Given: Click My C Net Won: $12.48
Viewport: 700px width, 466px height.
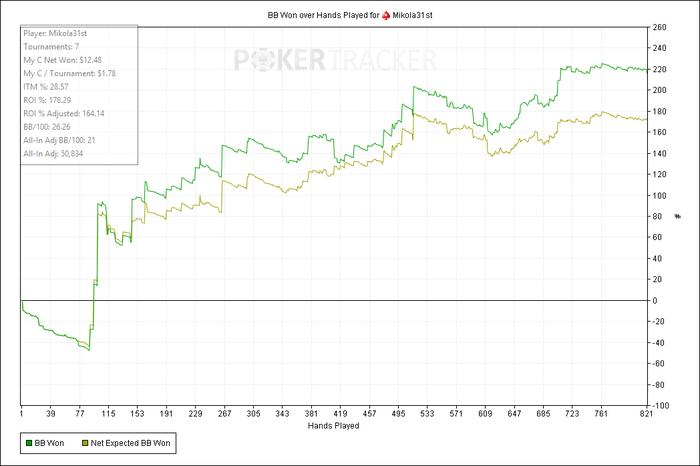Looking at the screenshot, I should pos(62,60).
